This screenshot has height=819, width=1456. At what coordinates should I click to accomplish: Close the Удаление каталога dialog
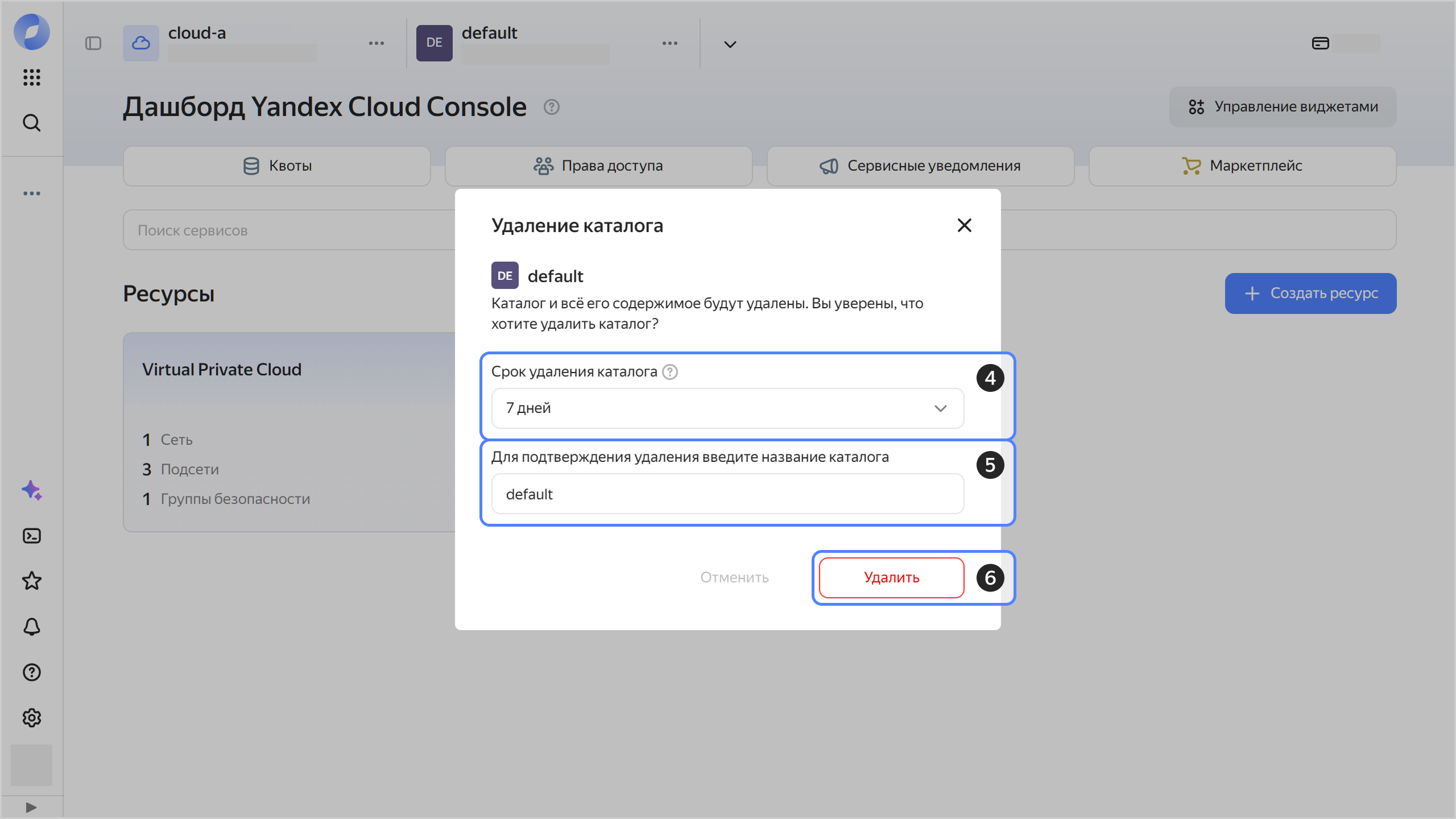[x=964, y=225]
